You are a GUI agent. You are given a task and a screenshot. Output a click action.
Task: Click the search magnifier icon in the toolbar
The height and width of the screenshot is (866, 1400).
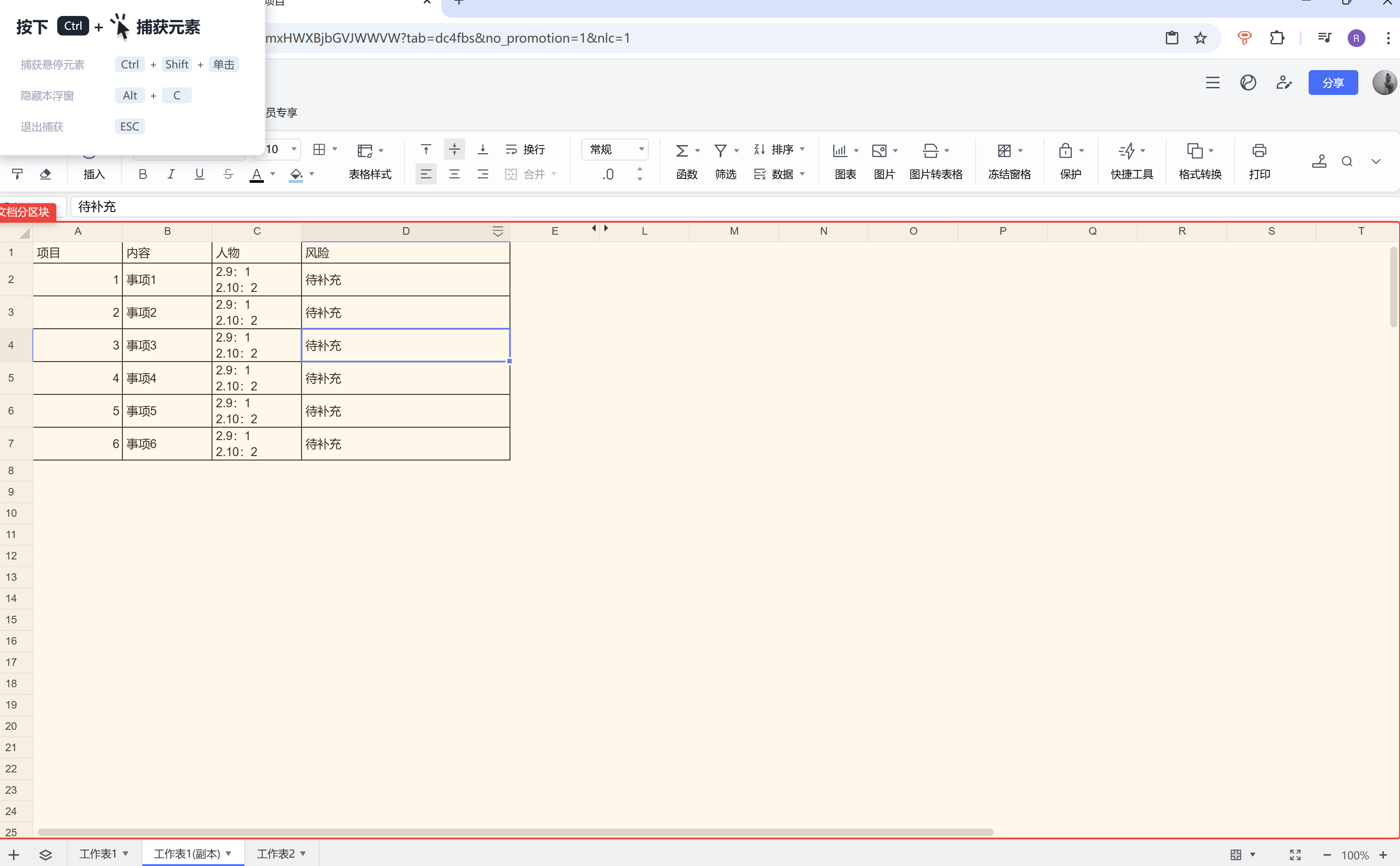[1347, 161]
